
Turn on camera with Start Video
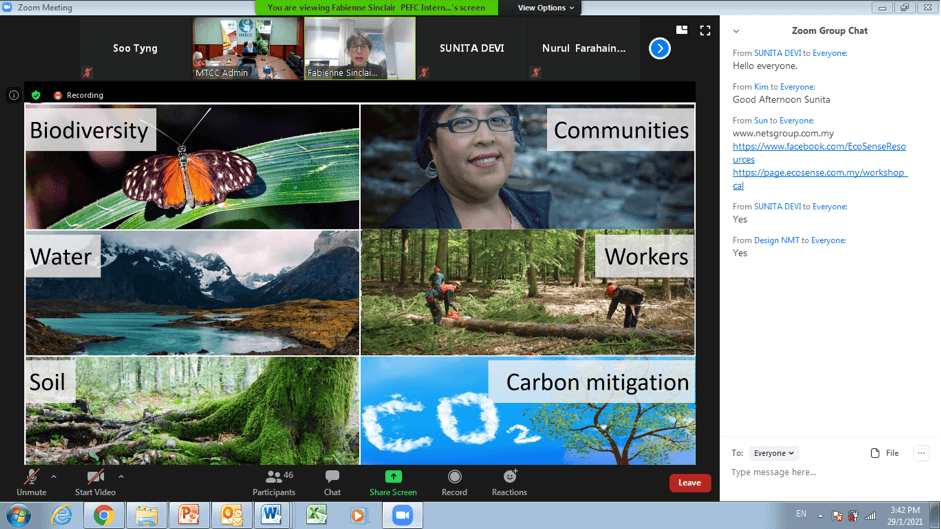click(x=95, y=482)
